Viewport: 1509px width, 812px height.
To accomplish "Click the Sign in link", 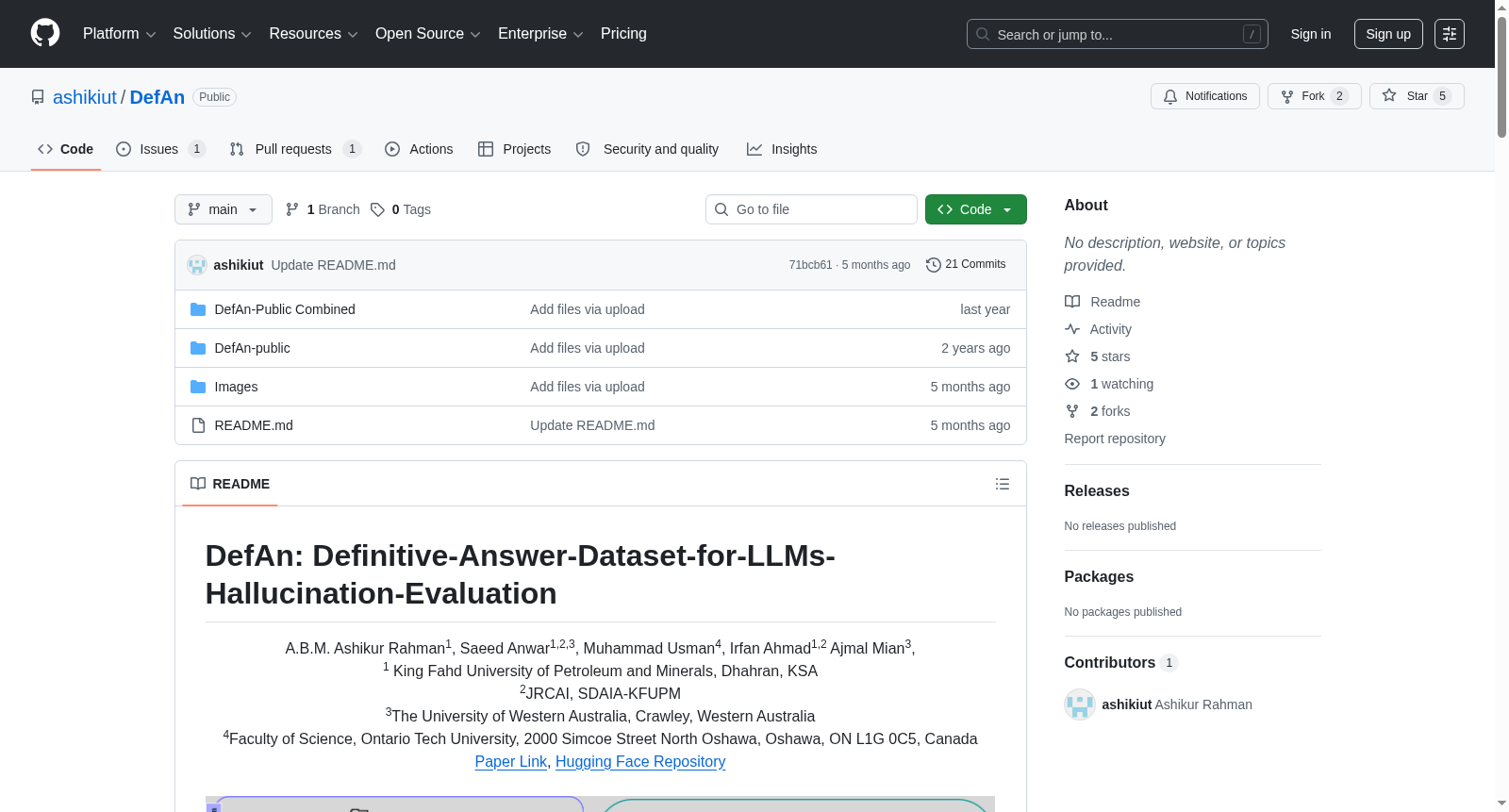I will [x=1311, y=34].
